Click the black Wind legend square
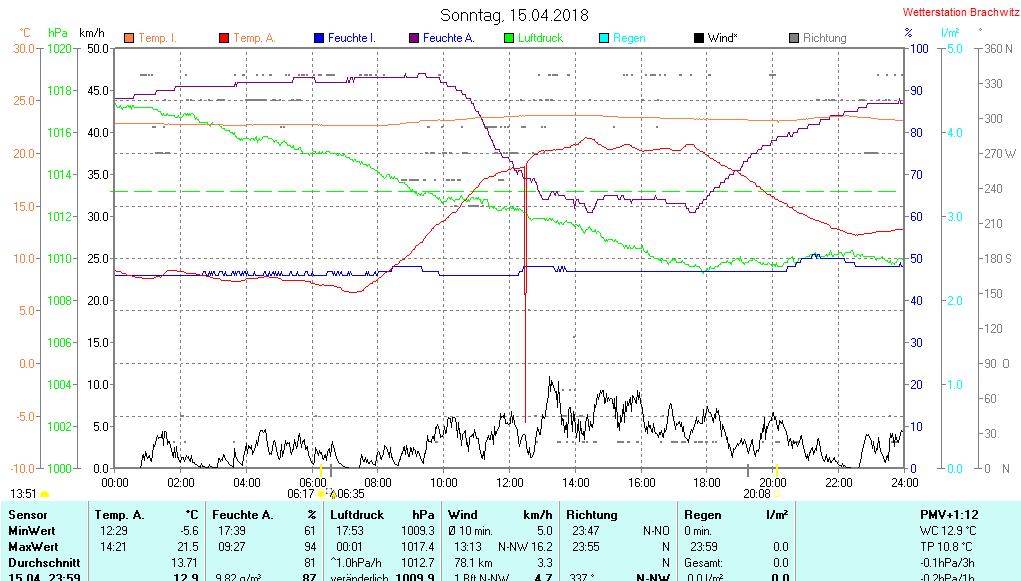The width and height of the screenshot is (1021, 581). pos(698,38)
